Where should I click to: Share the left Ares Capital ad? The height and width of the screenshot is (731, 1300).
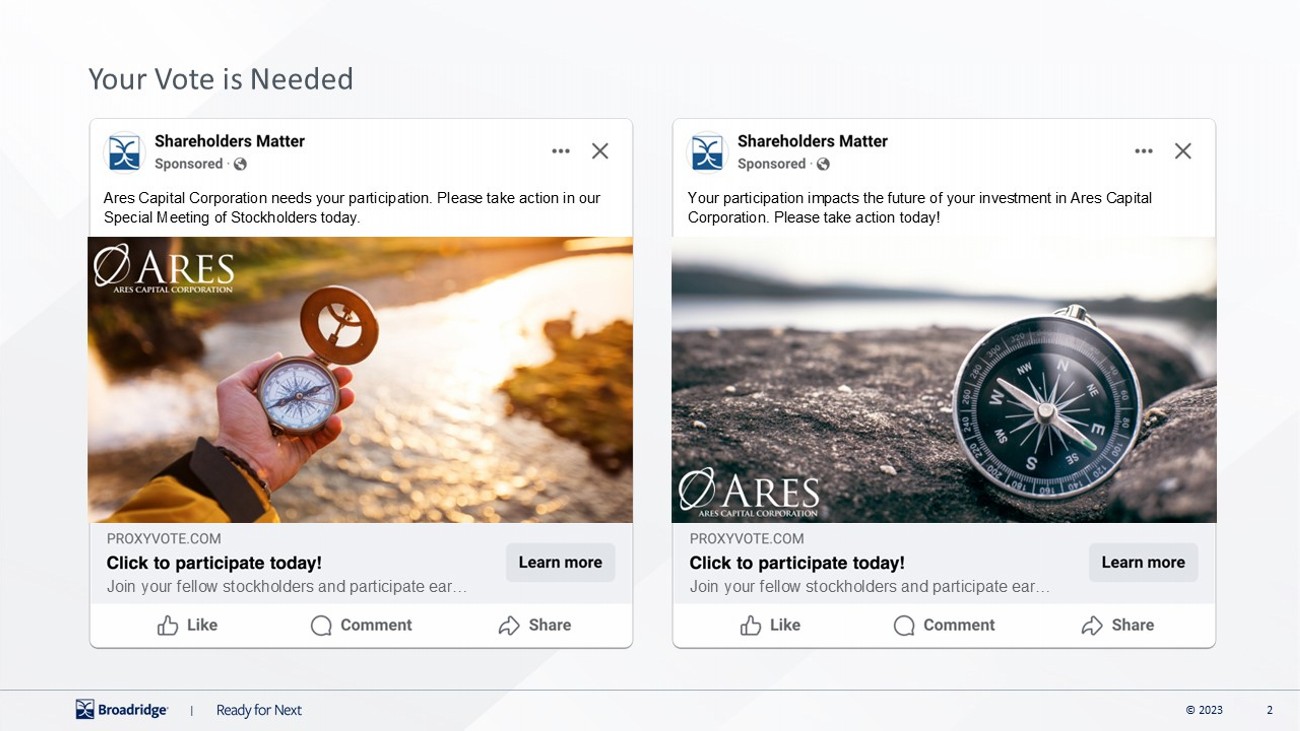[535, 625]
